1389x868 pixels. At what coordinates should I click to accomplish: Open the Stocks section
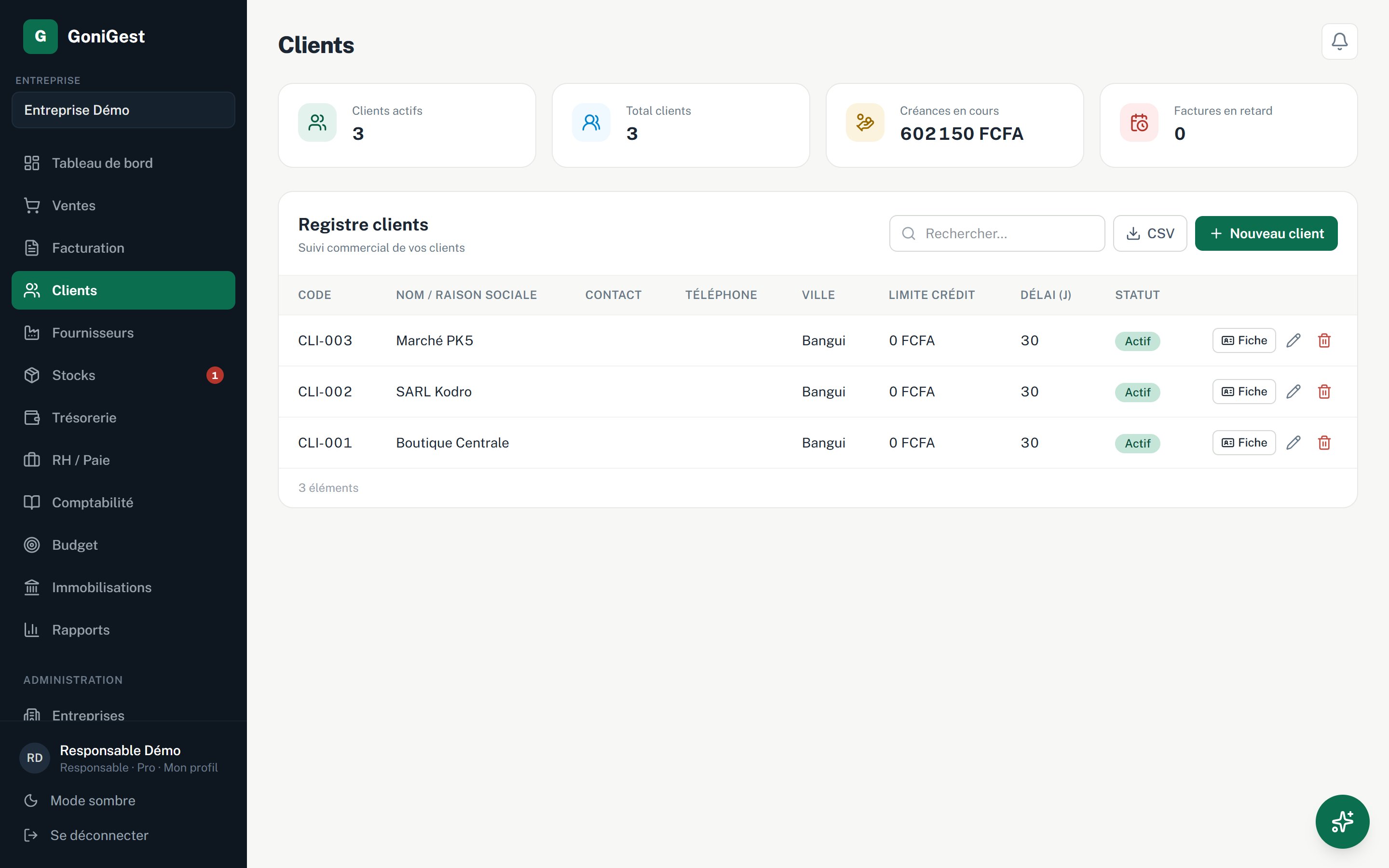click(123, 376)
